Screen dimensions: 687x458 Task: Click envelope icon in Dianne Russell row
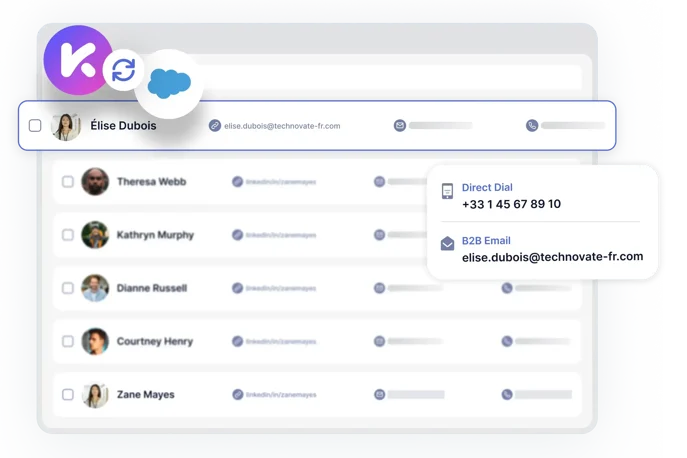[379, 288]
